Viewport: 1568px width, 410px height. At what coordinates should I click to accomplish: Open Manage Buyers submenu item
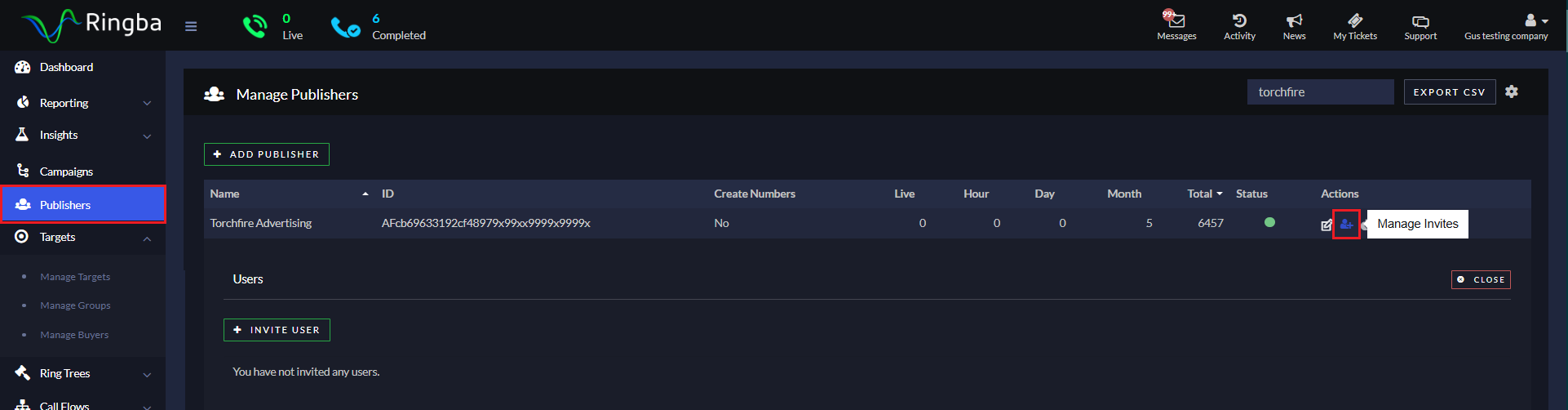click(x=74, y=335)
